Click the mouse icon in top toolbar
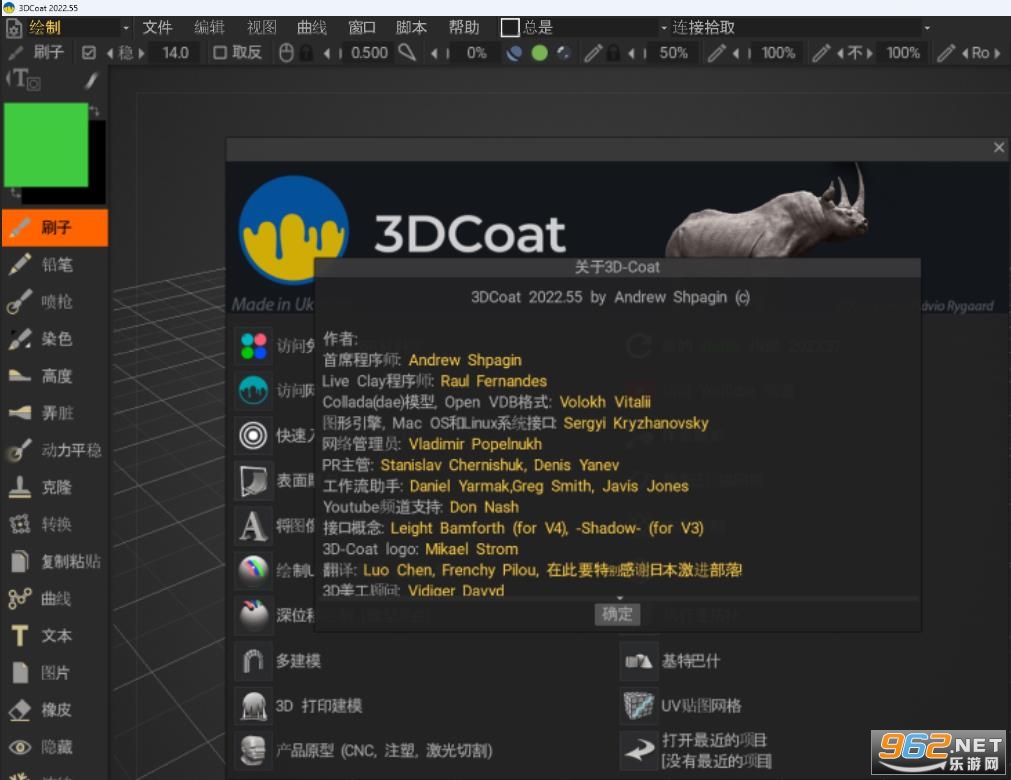The image size is (1011, 780). point(286,53)
